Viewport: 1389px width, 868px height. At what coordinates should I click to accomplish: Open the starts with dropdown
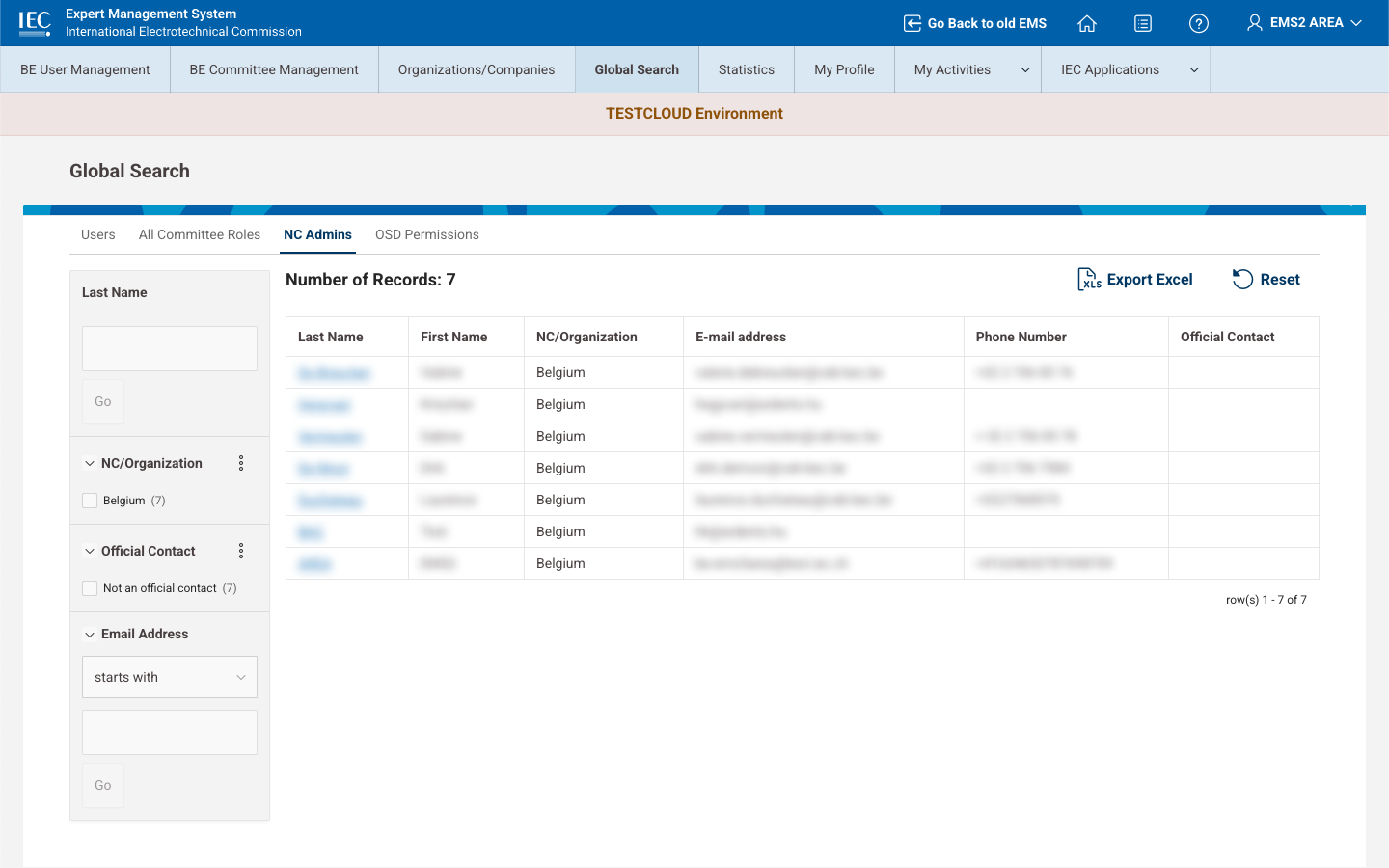coord(169,677)
